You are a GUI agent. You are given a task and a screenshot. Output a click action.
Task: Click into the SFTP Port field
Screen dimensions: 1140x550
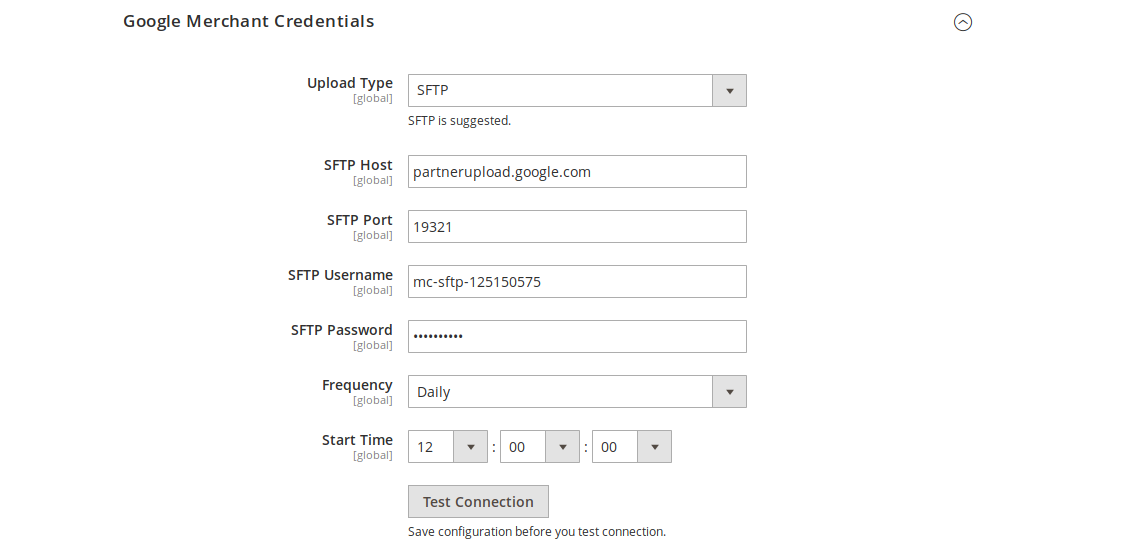pyautogui.click(x=577, y=227)
